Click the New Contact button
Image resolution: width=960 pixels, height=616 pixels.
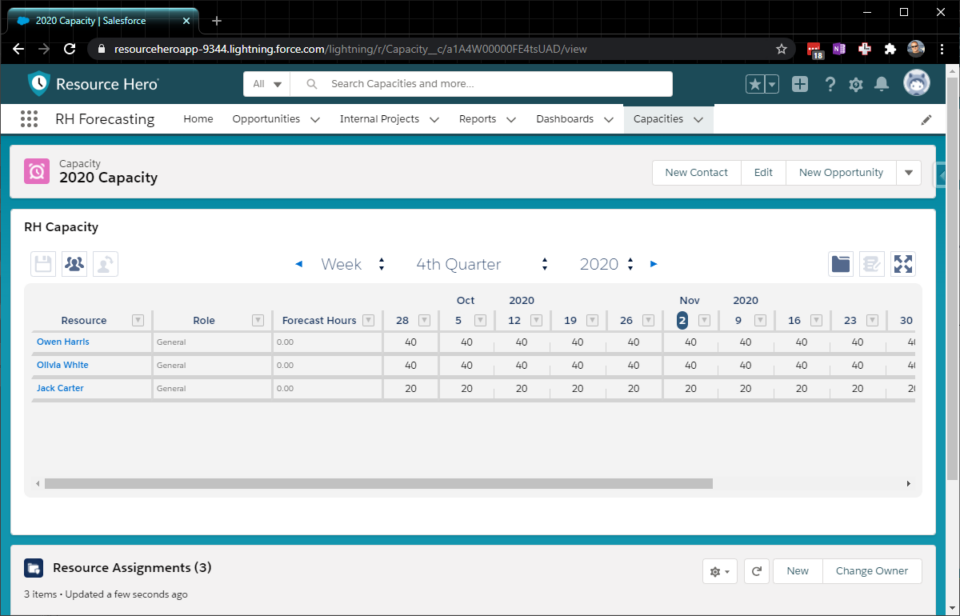(697, 173)
